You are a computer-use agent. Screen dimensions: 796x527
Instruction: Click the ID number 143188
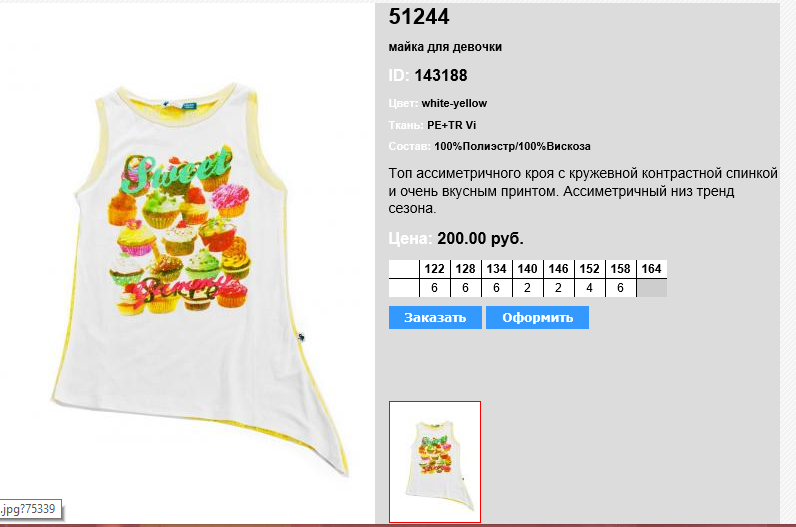[x=441, y=76]
